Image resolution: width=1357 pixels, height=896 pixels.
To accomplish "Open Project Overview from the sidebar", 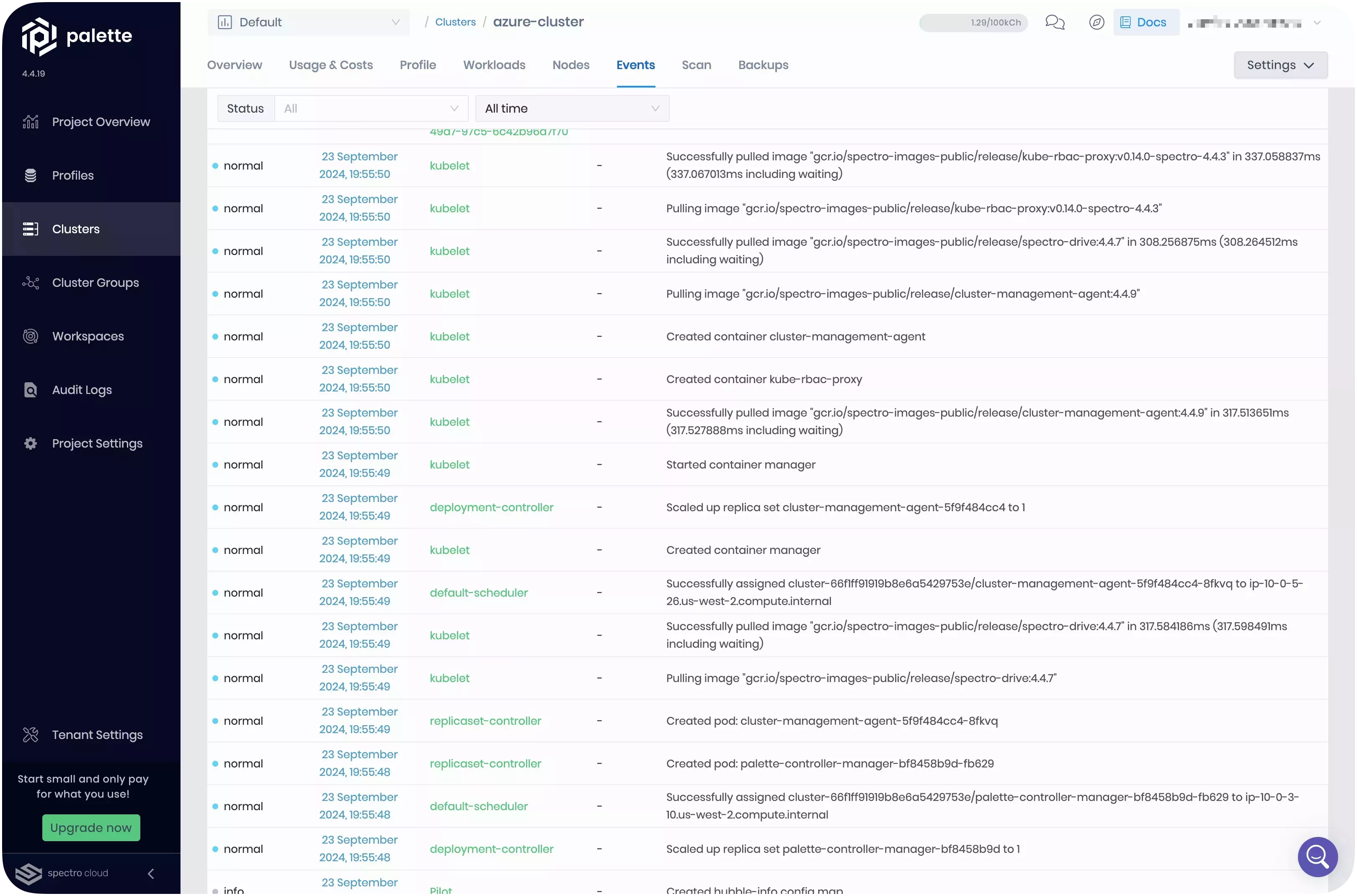I will pos(101,122).
